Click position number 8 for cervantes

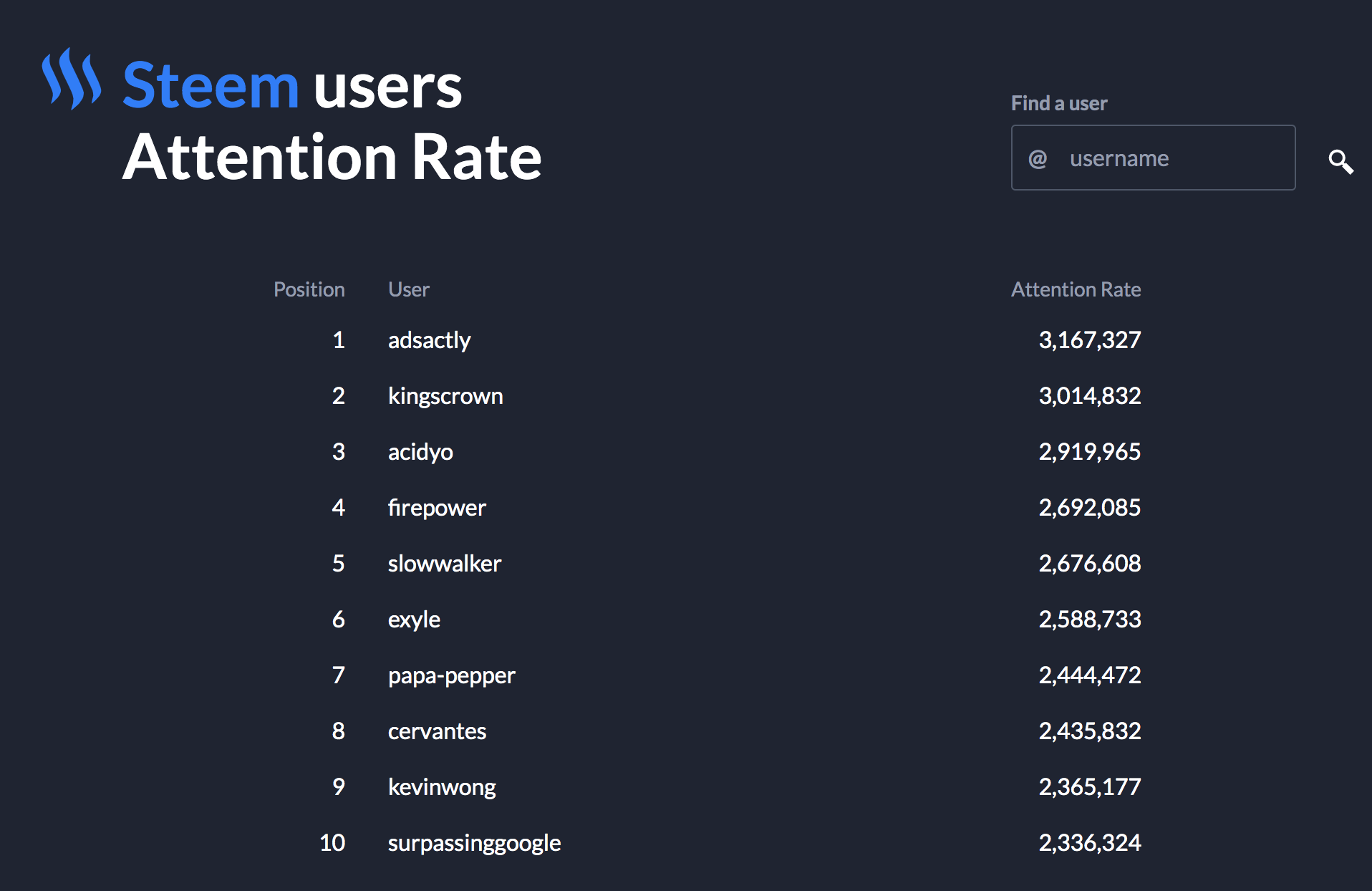[339, 731]
